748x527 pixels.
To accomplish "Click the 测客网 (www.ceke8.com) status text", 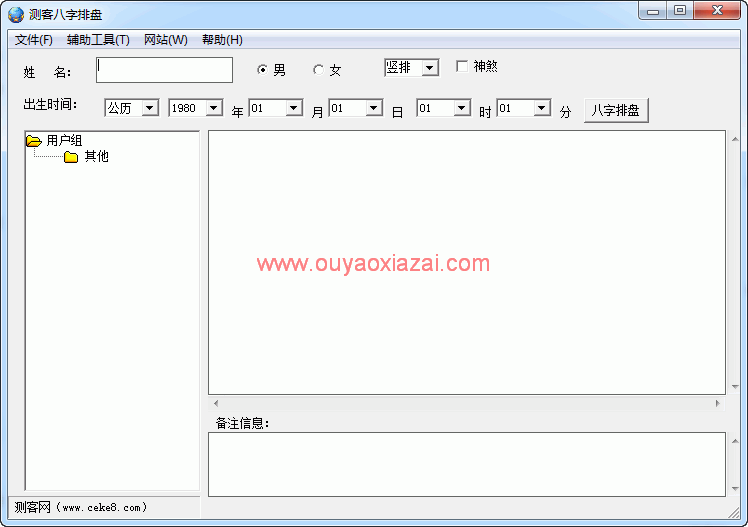I will point(81,507).
